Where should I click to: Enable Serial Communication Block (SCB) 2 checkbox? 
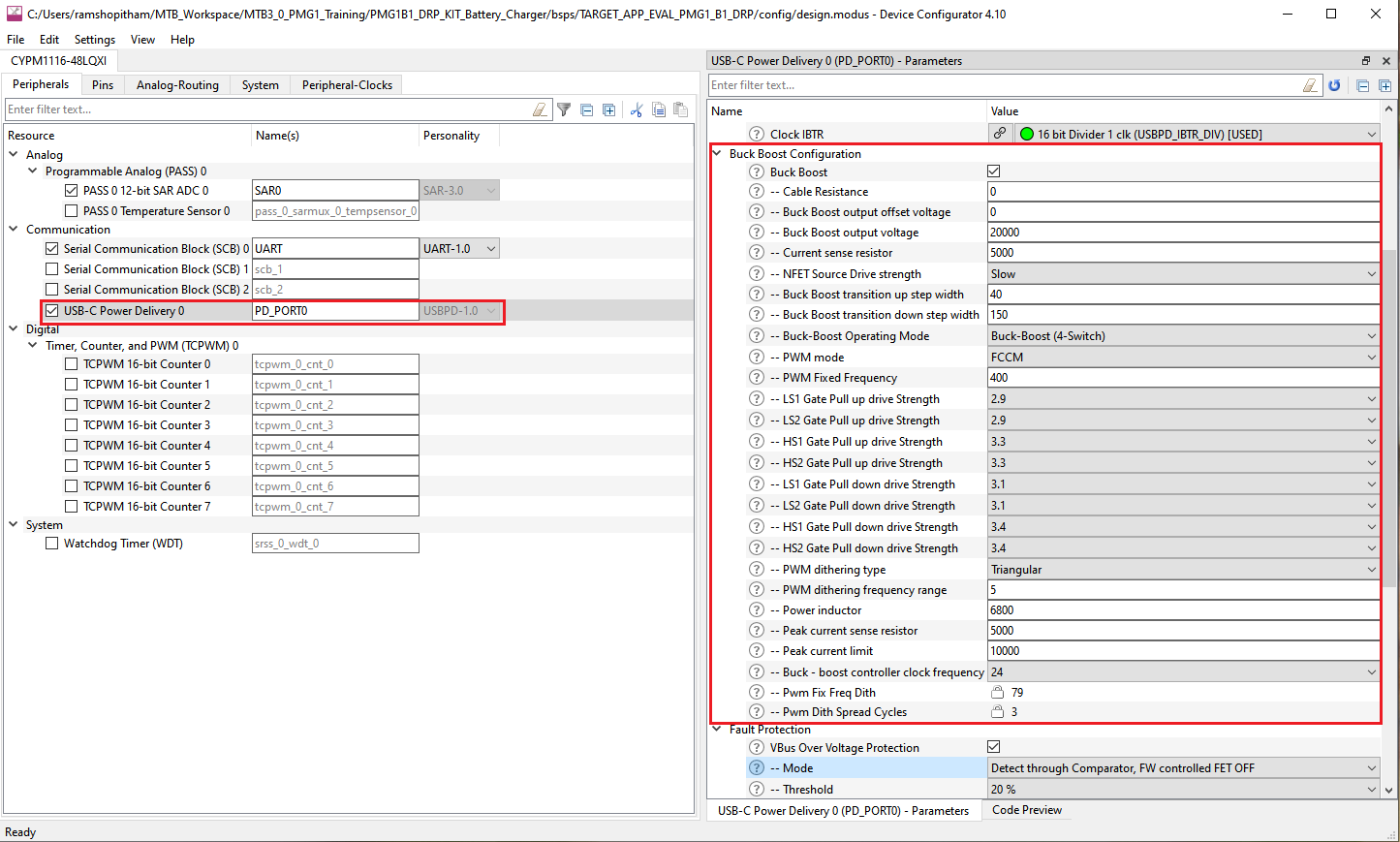51,289
